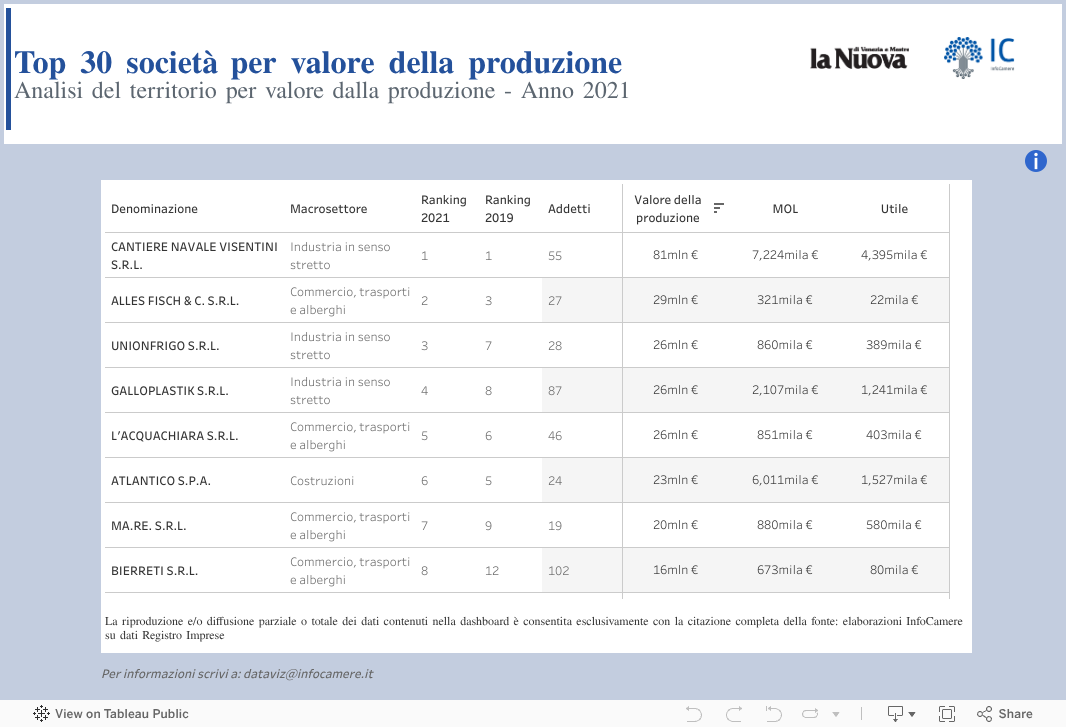Click the Addetti column header
The height and width of the screenshot is (727, 1066).
(569, 209)
